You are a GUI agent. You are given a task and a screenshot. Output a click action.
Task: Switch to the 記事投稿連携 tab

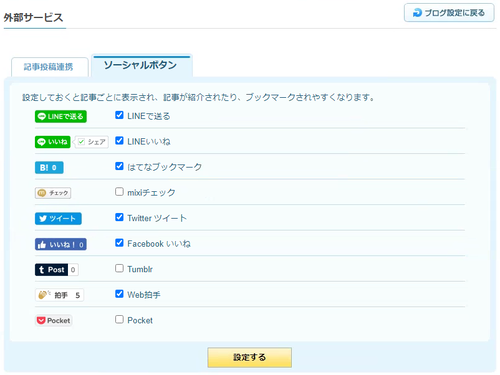point(50,67)
